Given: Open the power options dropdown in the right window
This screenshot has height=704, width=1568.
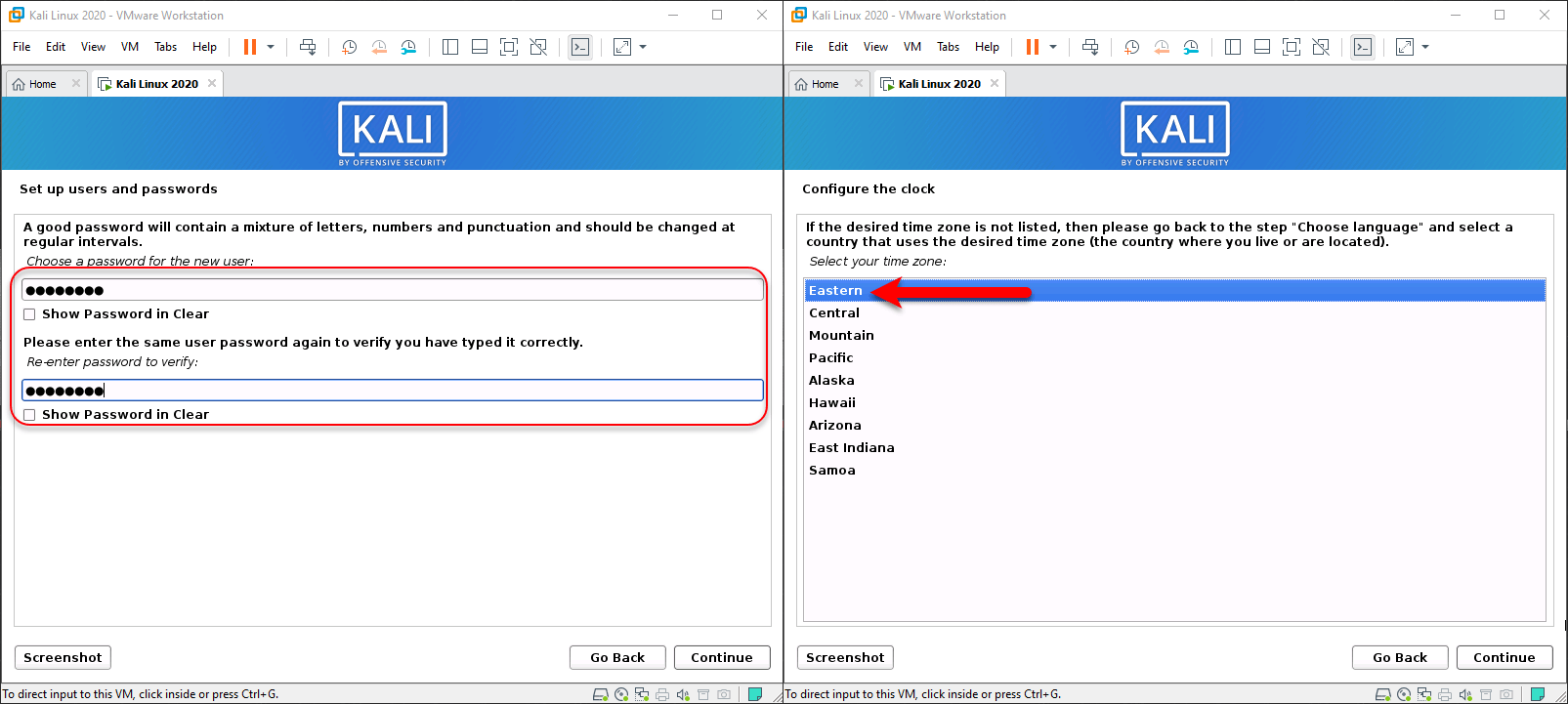Looking at the screenshot, I should click(x=1053, y=47).
